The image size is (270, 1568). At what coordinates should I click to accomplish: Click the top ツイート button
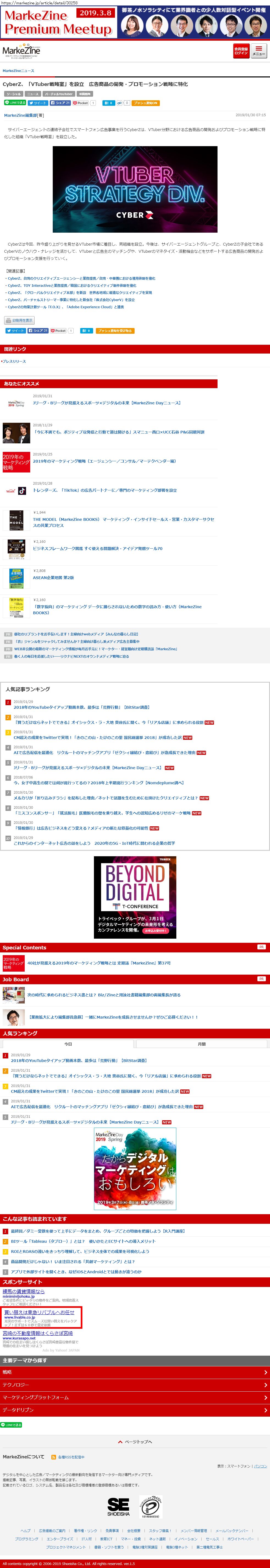[38, 103]
